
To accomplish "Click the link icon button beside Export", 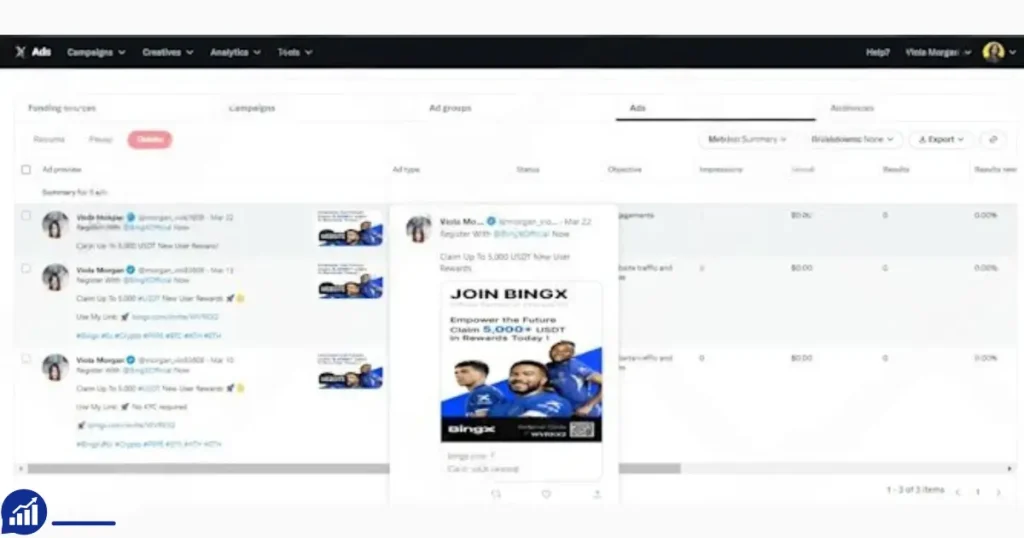I will 993,139.
